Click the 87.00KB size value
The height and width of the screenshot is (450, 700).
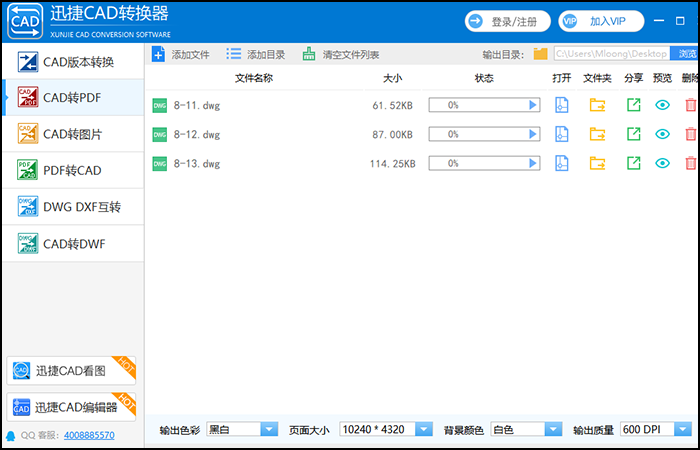(x=393, y=135)
